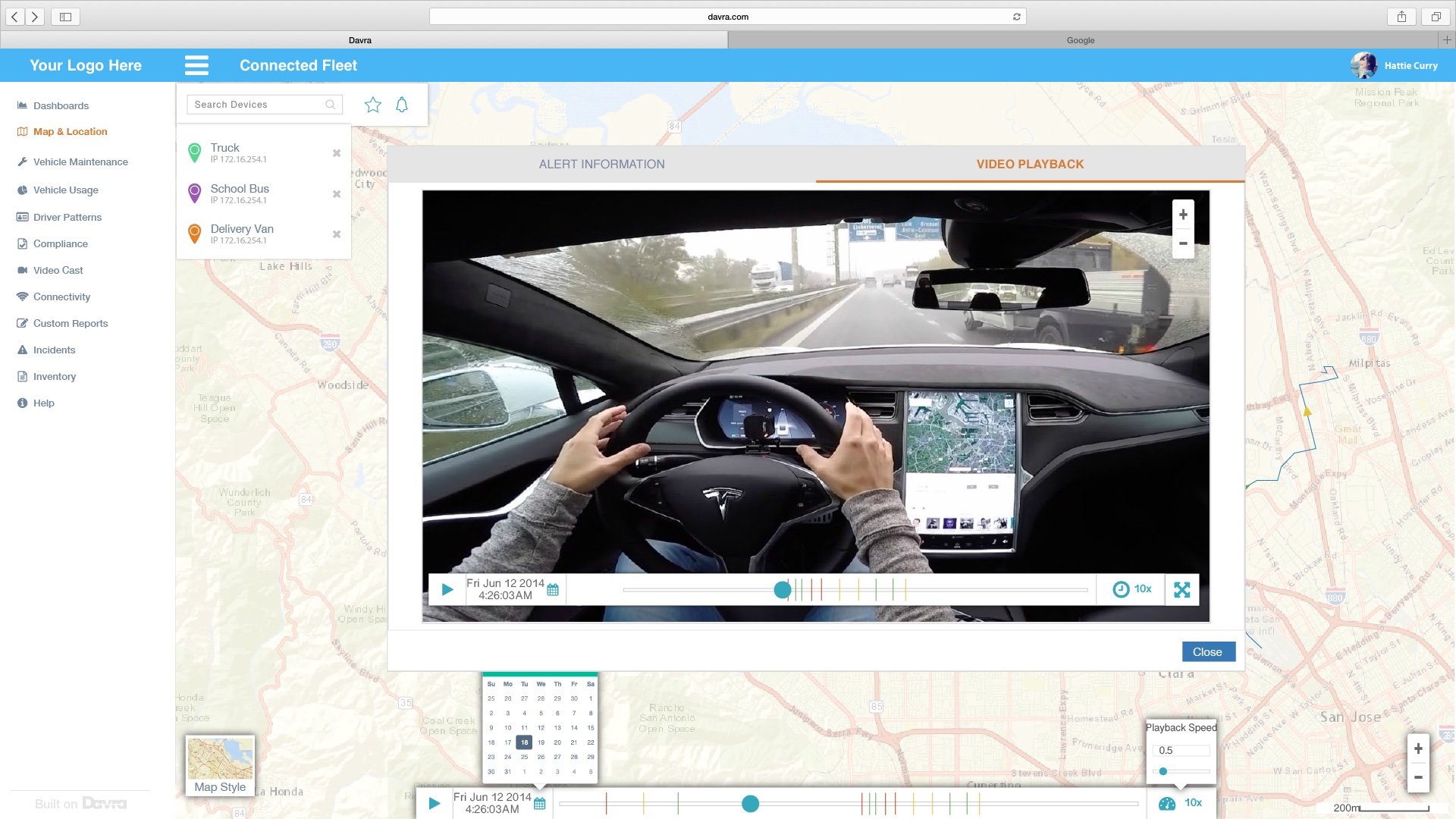The width and height of the screenshot is (1456, 819).
Task: Zoom out on the video panel
Action: pyautogui.click(x=1183, y=243)
